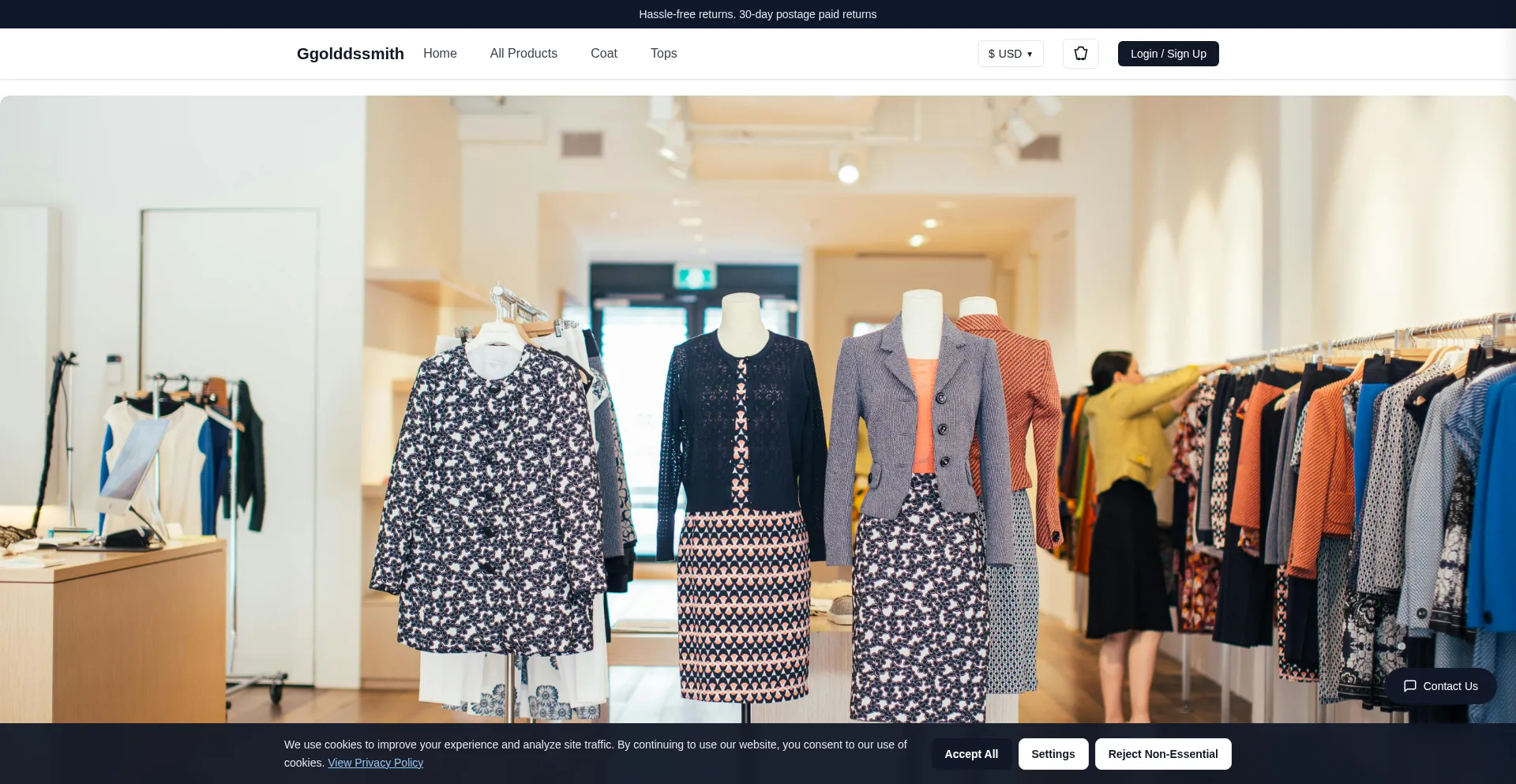
Task: Click the Ggolddssmith store logo
Action: coord(350,54)
